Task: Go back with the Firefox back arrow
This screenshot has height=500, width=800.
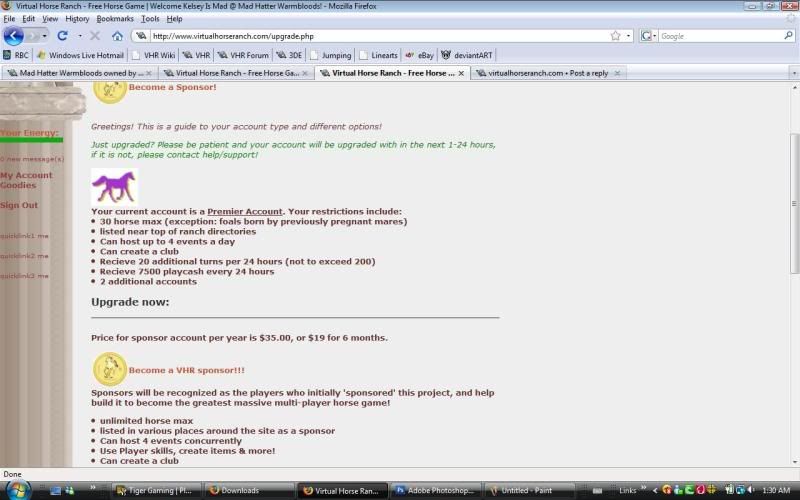Action: [13, 36]
